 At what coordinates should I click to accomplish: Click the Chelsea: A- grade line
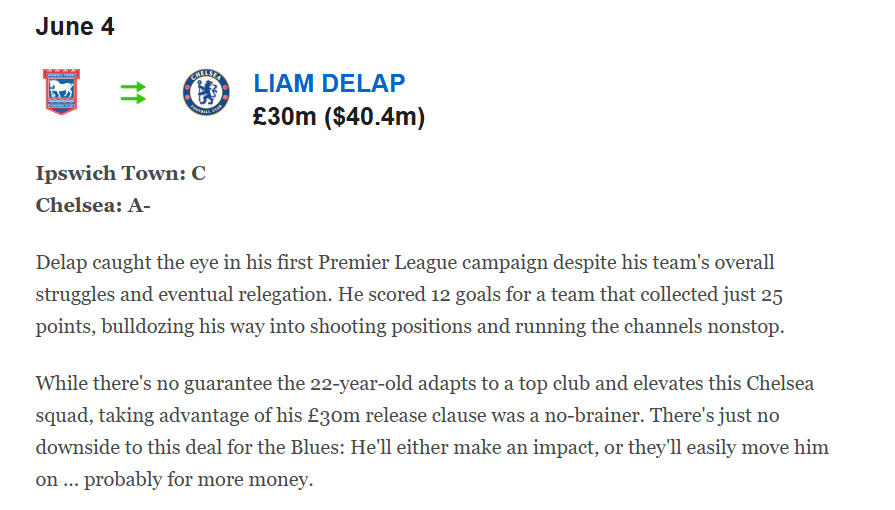tap(93, 205)
